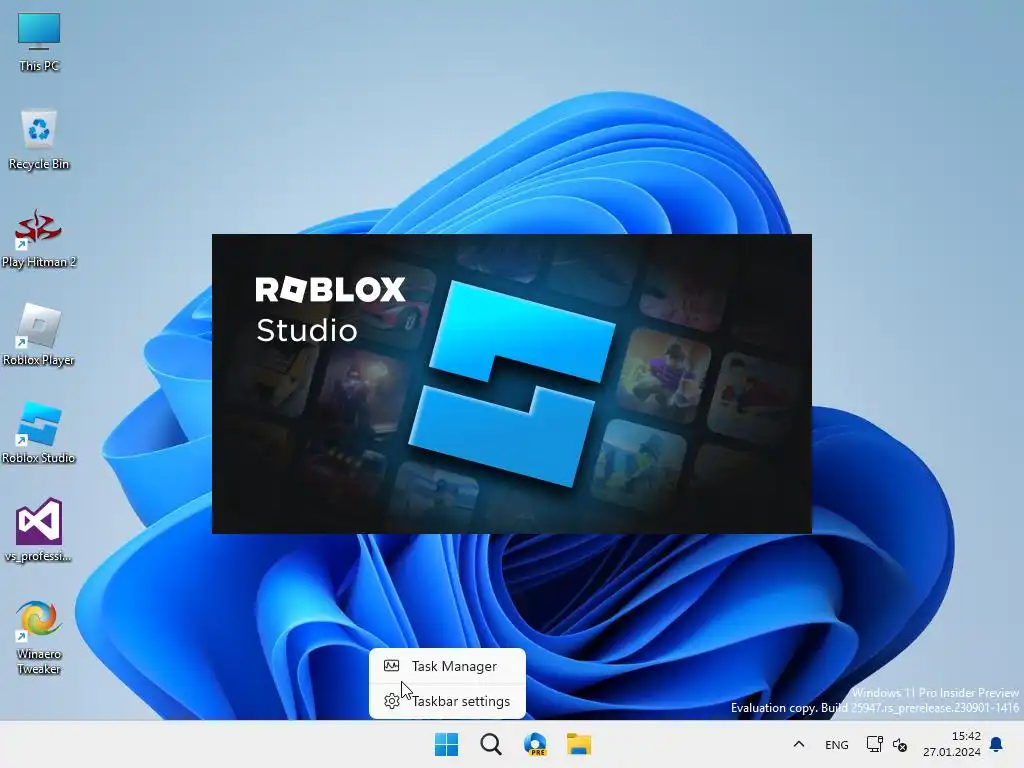This screenshot has height=768, width=1024.
Task: Select the vs_professional installer icon
Action: [39, 530]
